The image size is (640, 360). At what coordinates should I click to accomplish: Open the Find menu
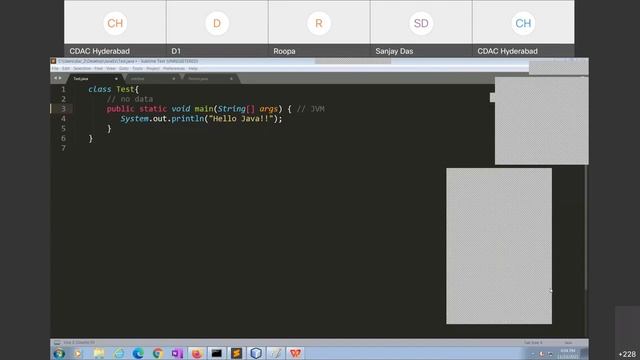(98, 69)
